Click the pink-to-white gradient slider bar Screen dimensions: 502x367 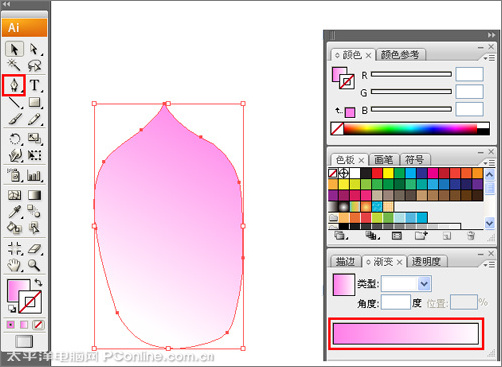(x=406, y=334)
